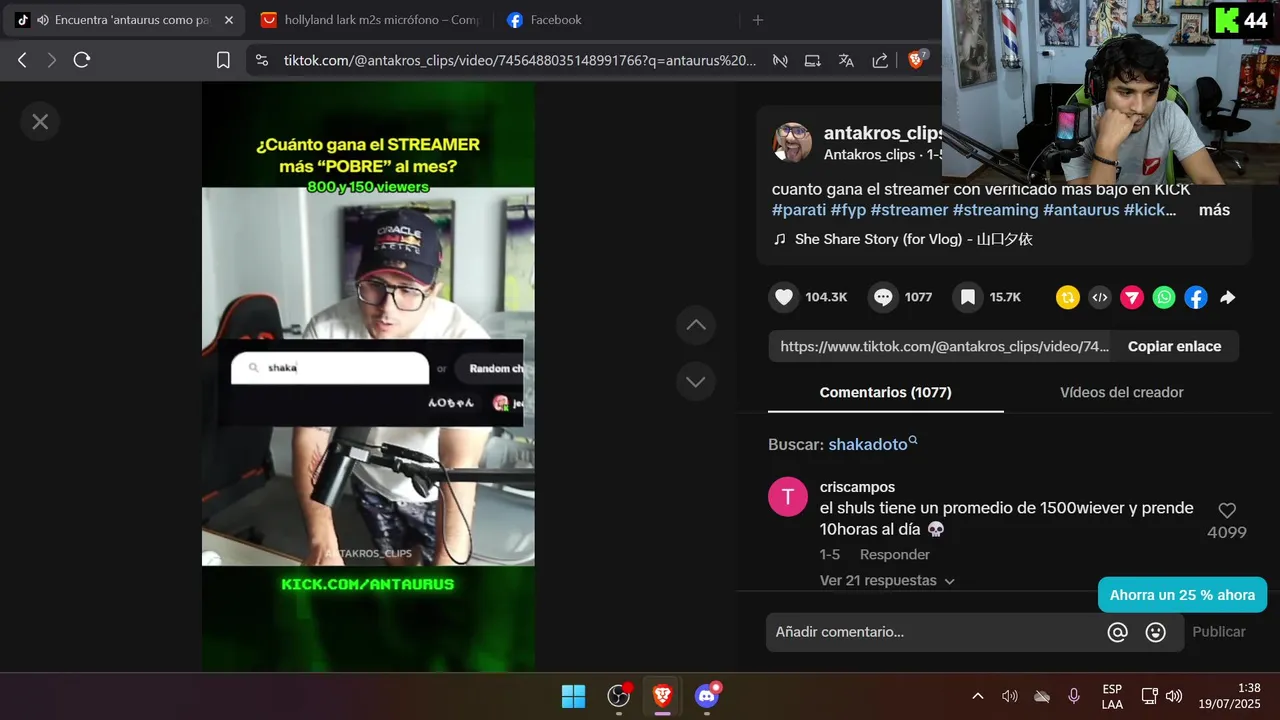The image size is (1280, 720).
Task: Click Publicar to post the comment
Action: coord(1219,632)
